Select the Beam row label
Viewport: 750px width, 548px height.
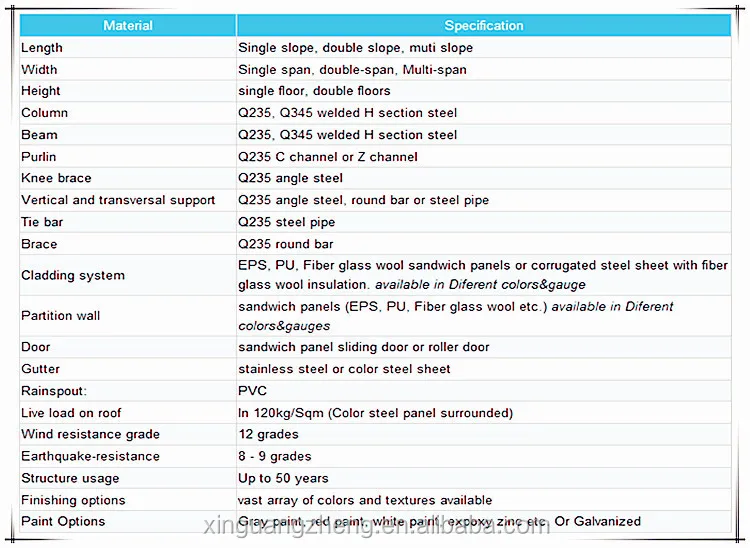pyautogui.click(x=39, y=135)
